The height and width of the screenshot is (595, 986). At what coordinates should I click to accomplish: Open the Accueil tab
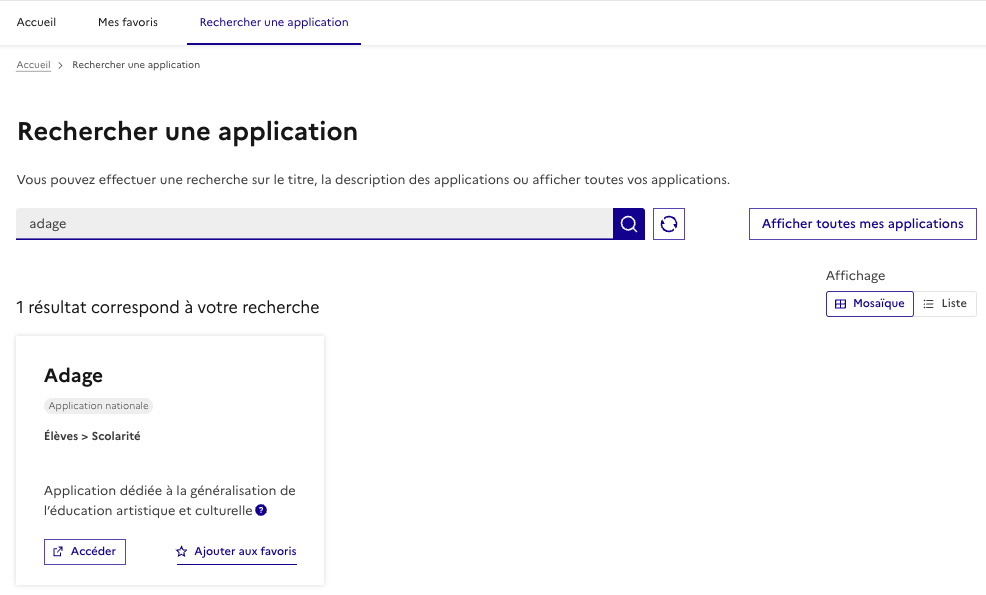[x=36, y=22]
